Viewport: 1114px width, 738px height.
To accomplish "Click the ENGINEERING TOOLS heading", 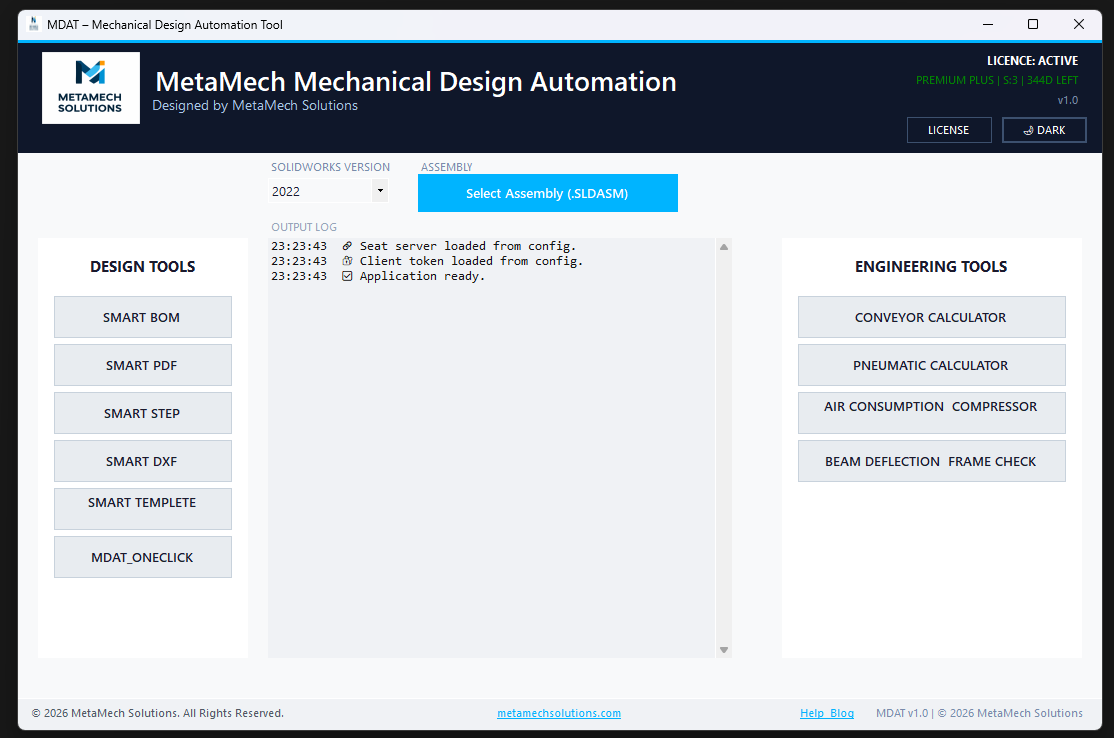I will pos(931,266).
